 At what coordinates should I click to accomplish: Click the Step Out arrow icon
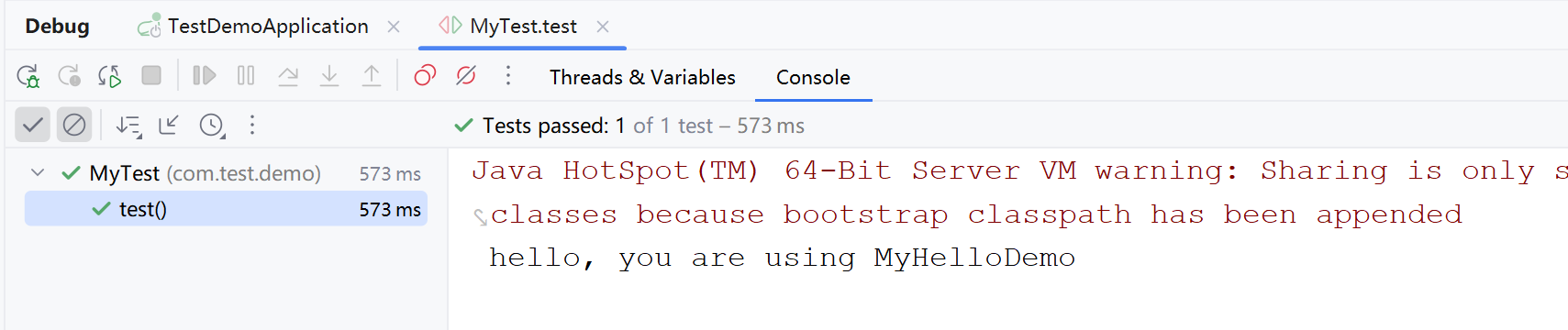(x=371, y=75)
